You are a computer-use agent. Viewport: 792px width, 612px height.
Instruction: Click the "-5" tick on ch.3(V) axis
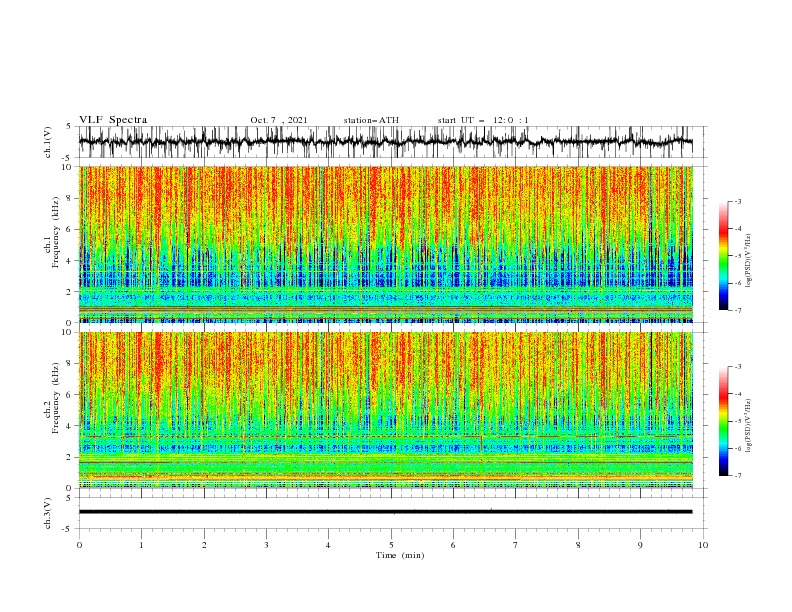pos(68,529)
